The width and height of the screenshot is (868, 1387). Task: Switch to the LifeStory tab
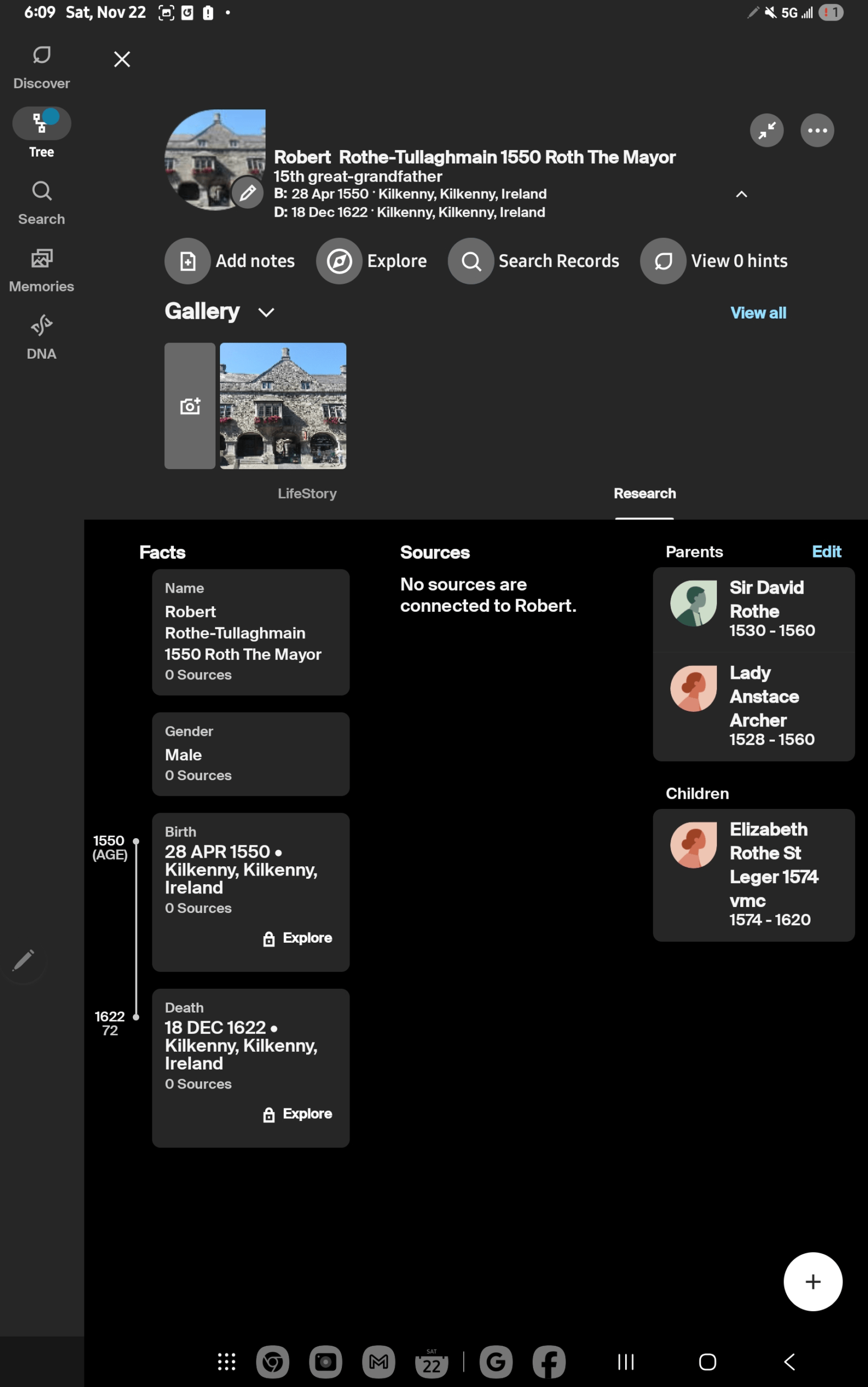pos(307,493)
